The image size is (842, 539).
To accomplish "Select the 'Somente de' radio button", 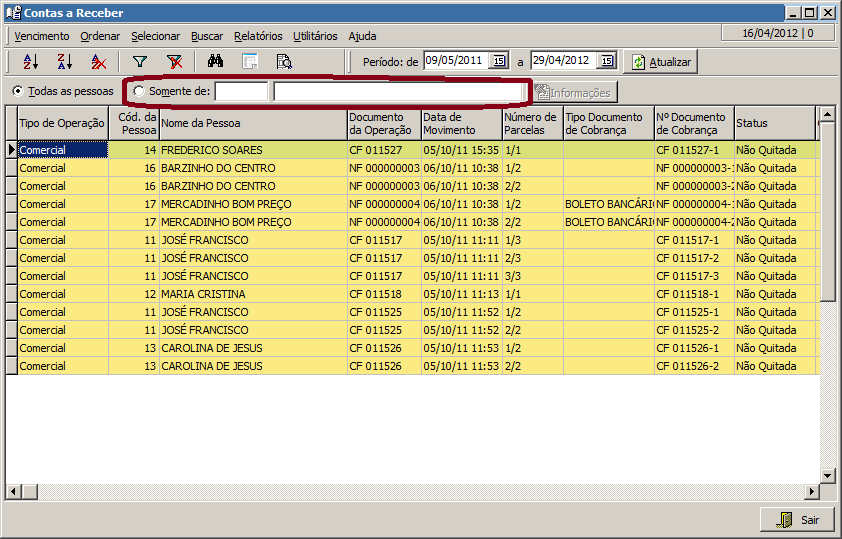I will pyautogui.click(x=138, y=91).
